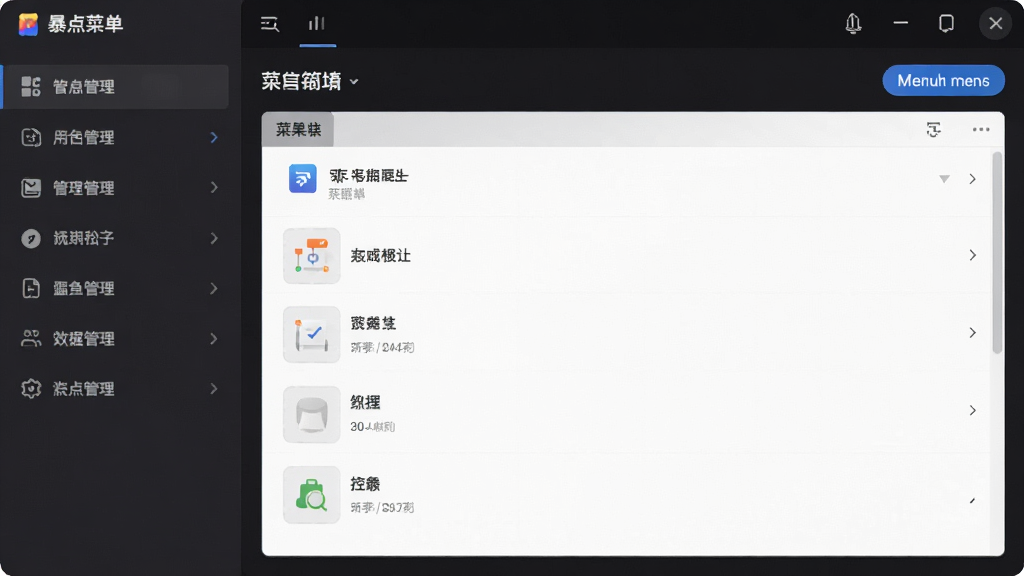Open the 效握管理 sidebar menu
1024x576 pixels.
(x=116, y=338)
